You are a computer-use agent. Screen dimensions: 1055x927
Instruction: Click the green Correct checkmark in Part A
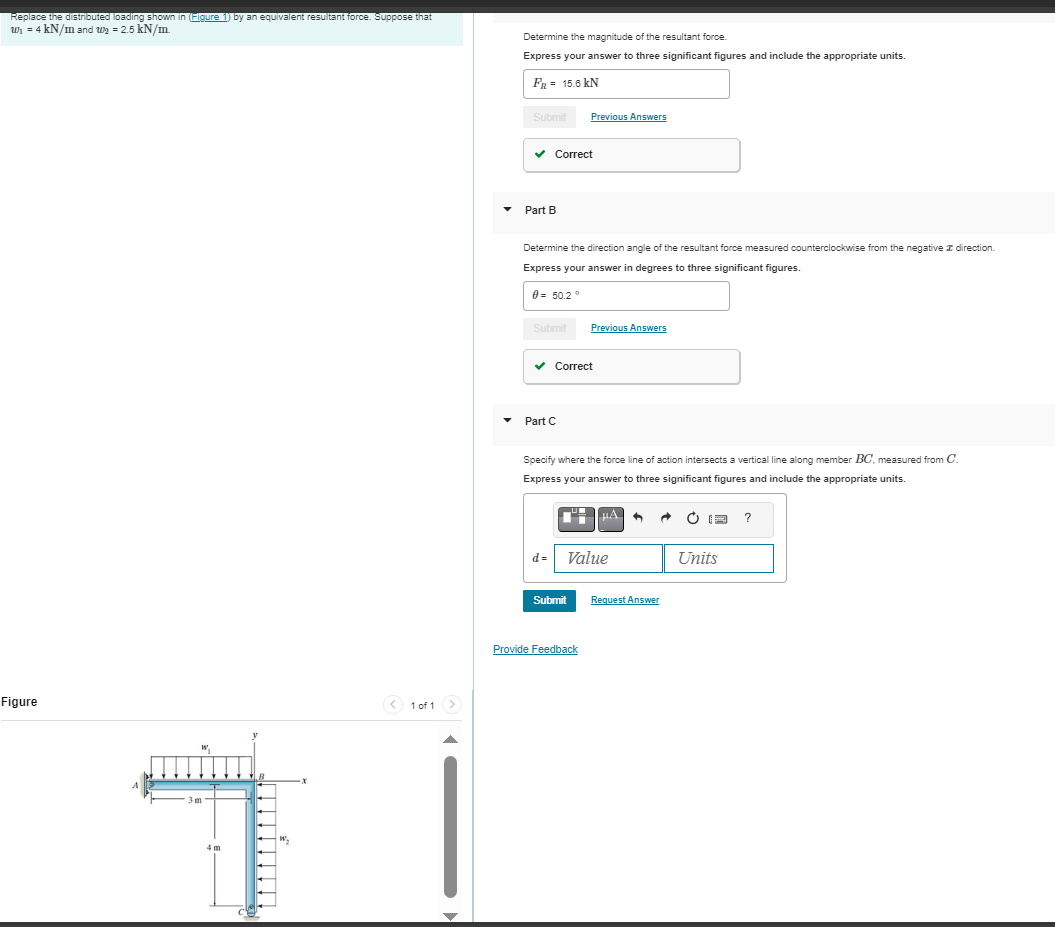click(541, 154)
